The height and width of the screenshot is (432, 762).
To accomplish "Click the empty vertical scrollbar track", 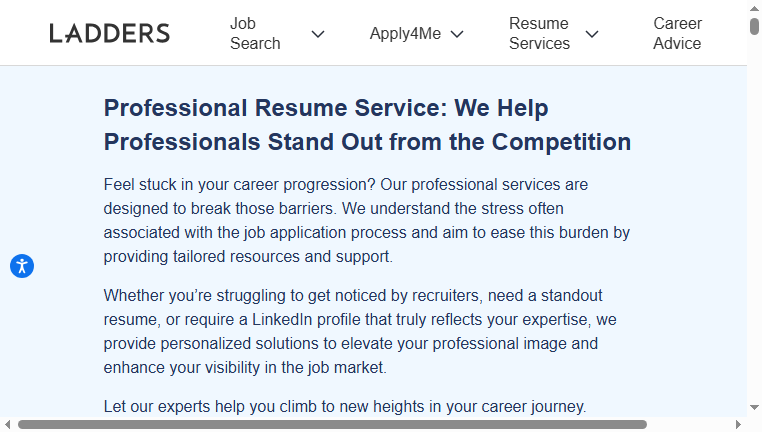I will 754,219.
